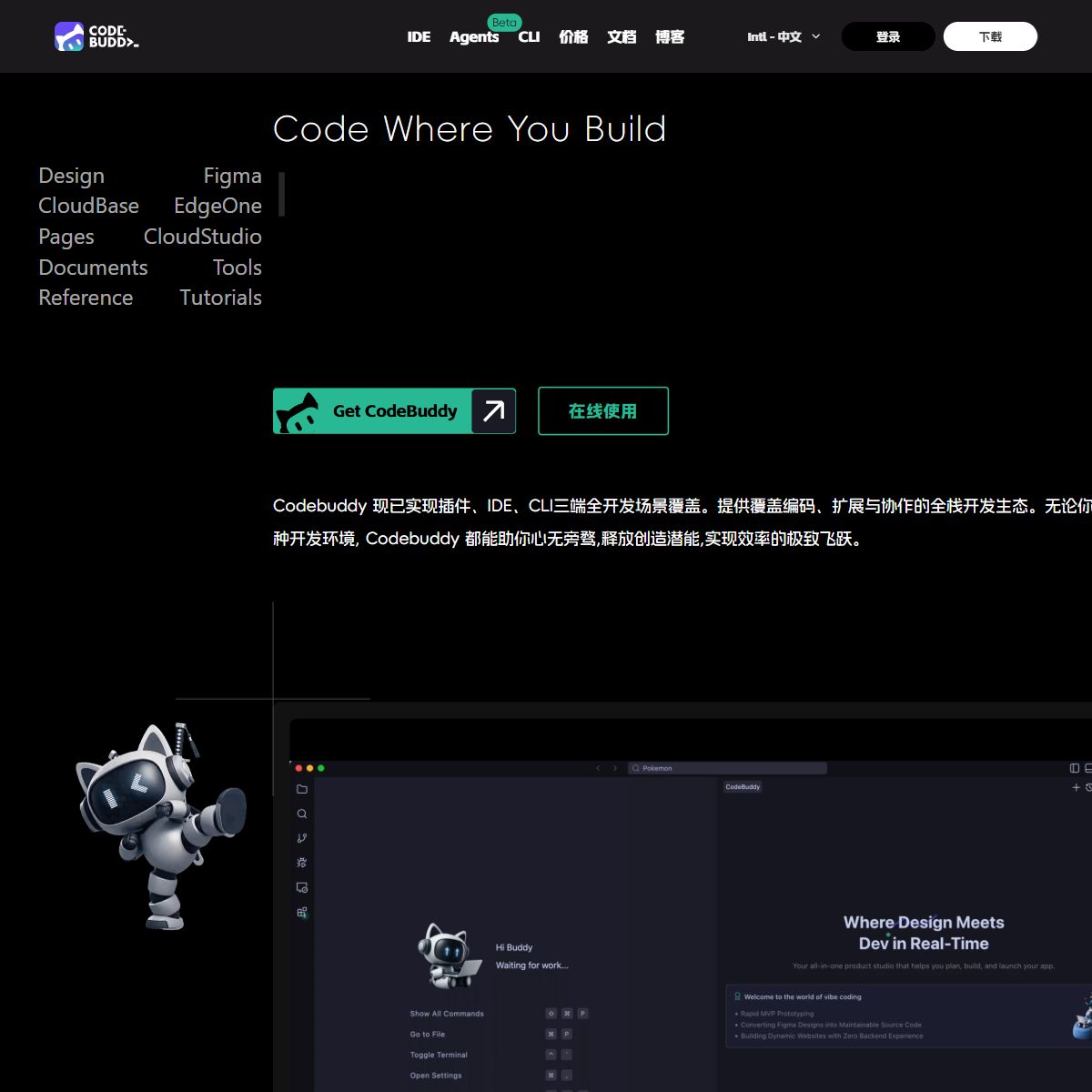Screen dimensions: 1092x1092
Task: Click the 下载 download button
Action: (990, 36)
